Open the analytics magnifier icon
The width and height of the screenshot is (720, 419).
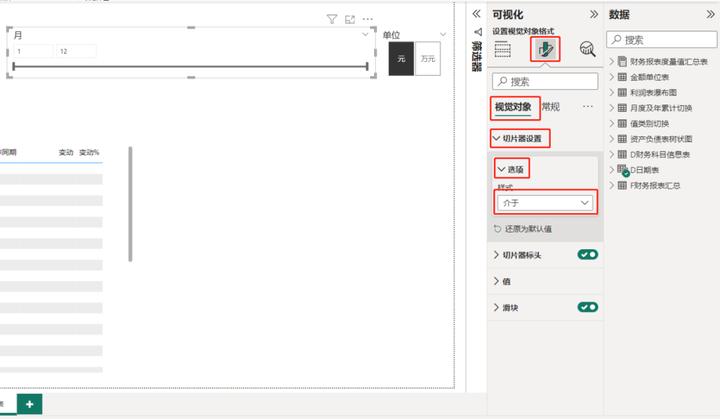(x=587, y=49)
